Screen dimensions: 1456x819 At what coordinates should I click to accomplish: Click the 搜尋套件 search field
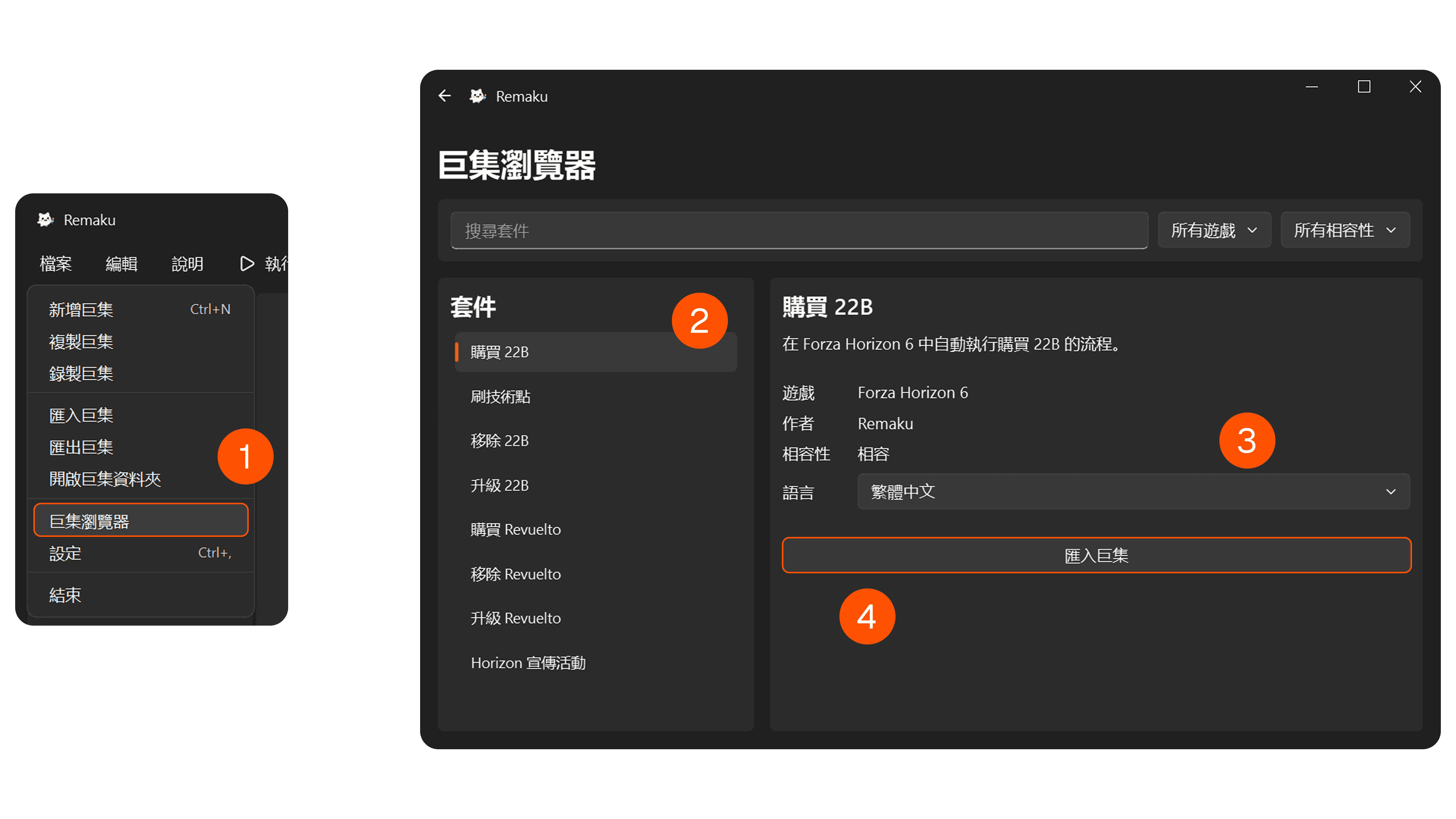tap(799, 231)
